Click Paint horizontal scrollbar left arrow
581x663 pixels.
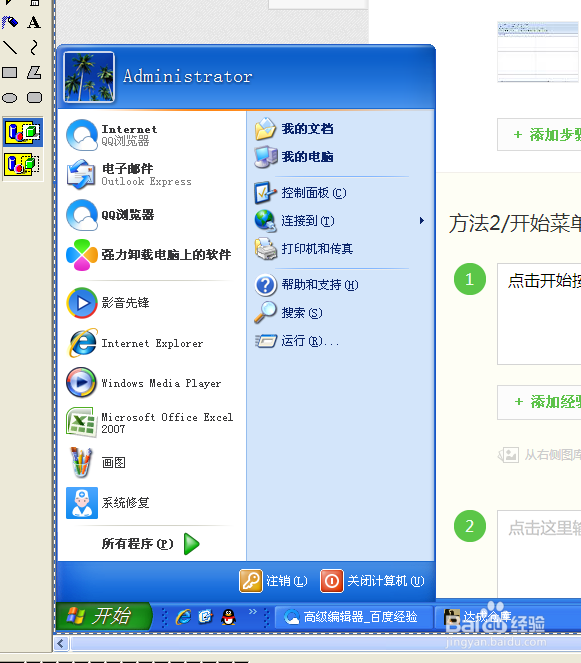click(x=61, y=644)
